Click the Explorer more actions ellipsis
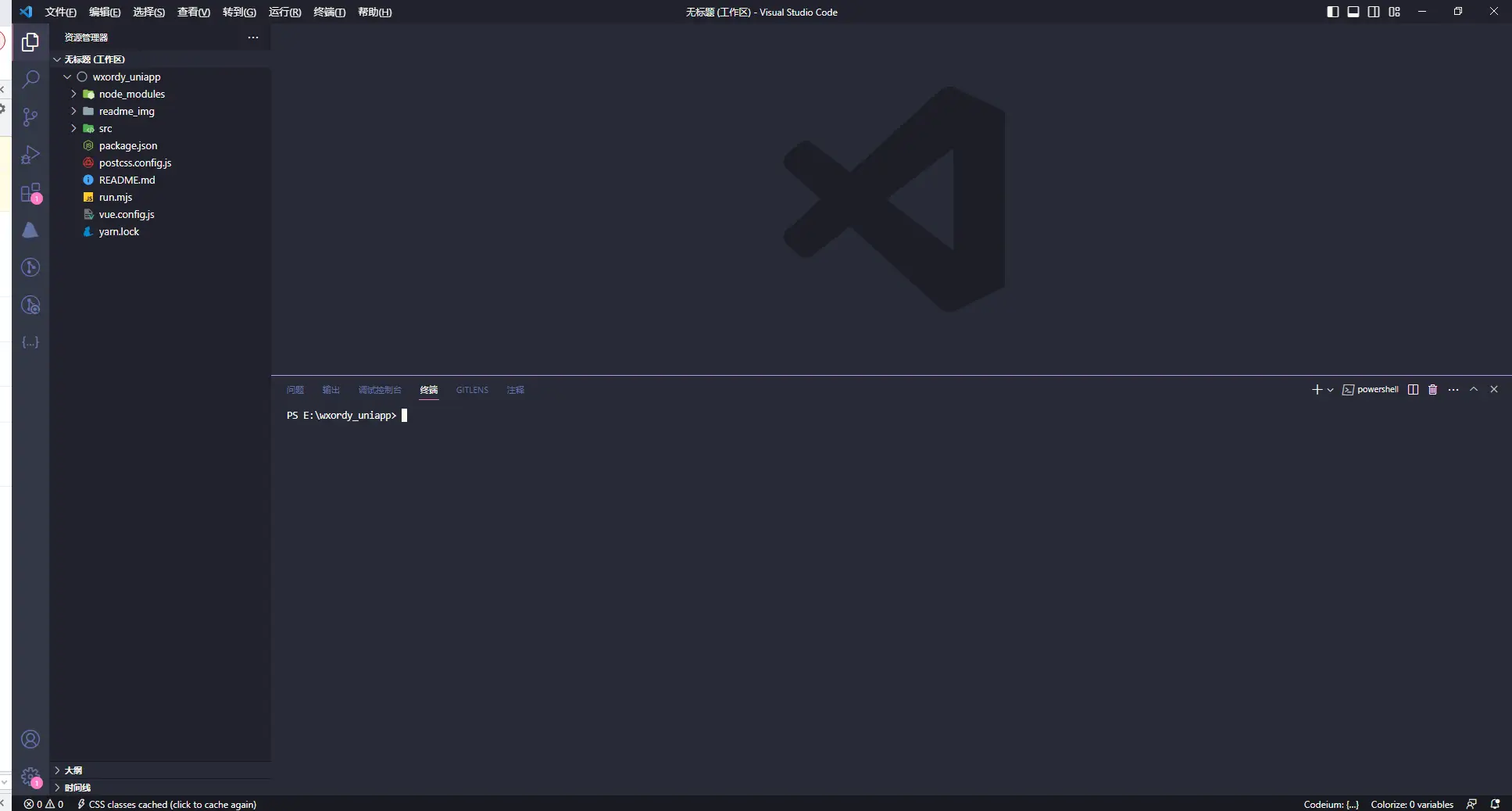Viewport: 1512px width, 811px height. point(252,38)
